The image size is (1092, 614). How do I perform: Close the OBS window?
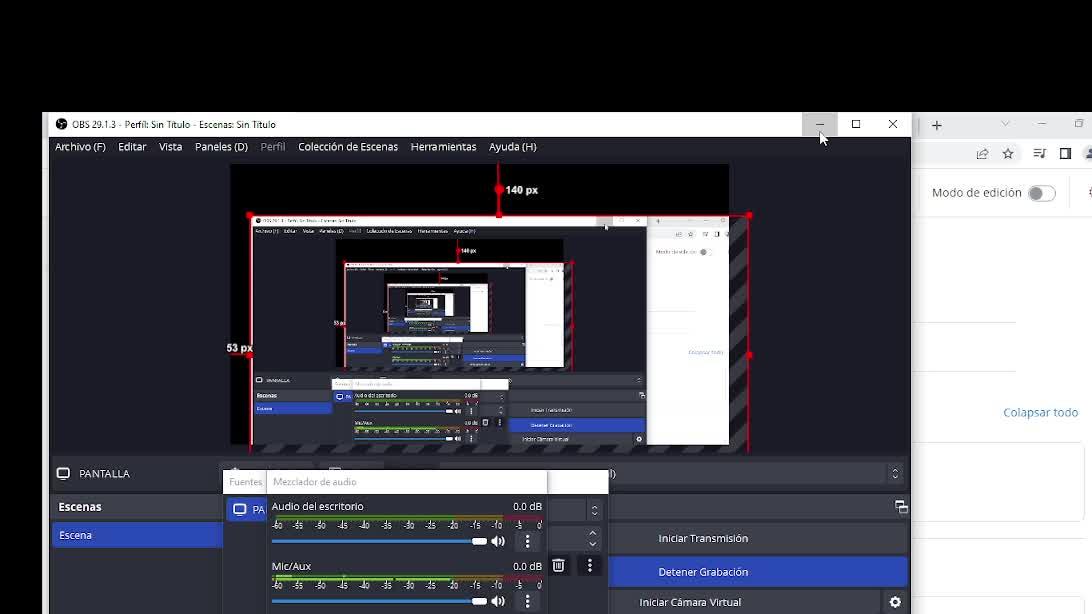[893, 124]
